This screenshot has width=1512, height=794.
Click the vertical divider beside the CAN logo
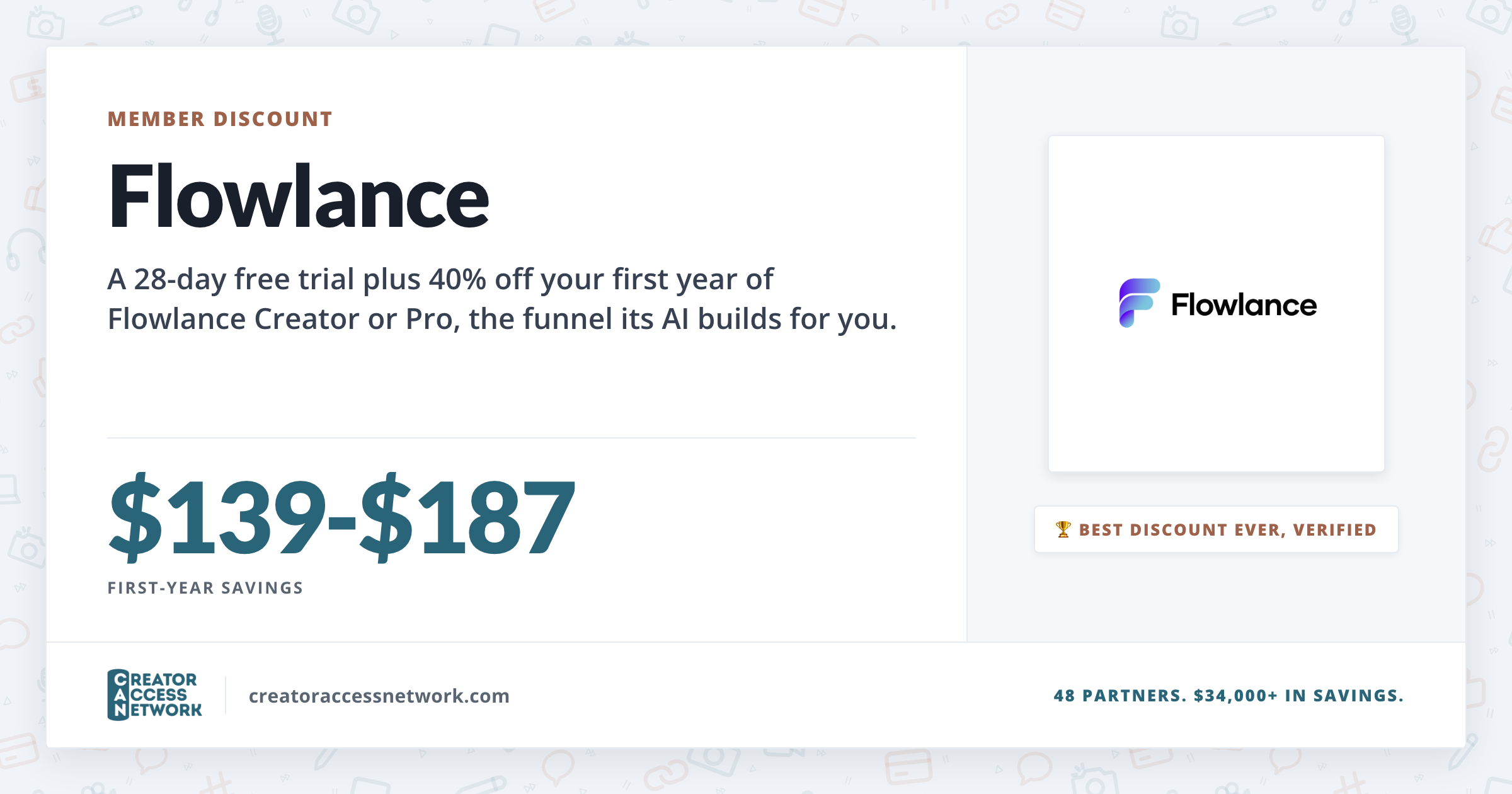point(226,695)
